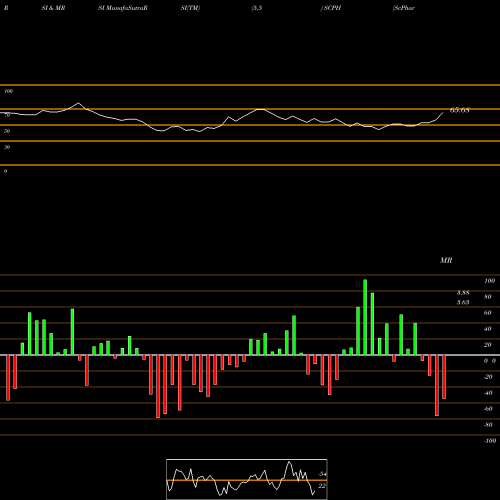Click the 22 value in mini chart
This screenshot has height=500, width=500.
[322, 486]
